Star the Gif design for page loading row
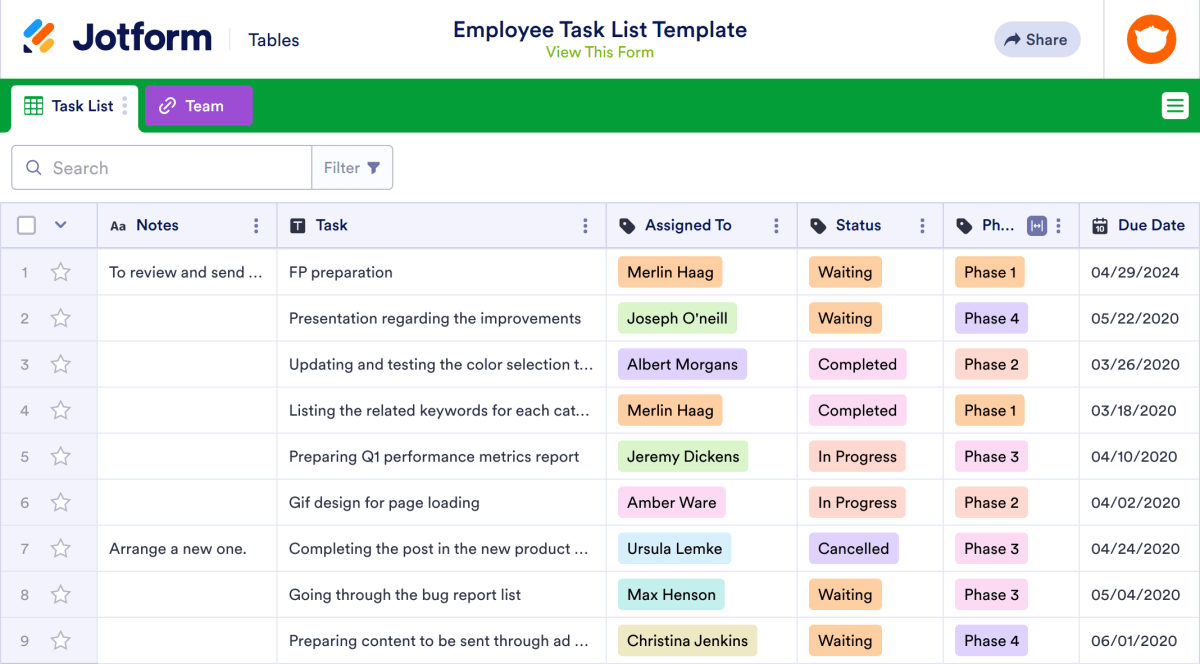This screenshot has width=1200, height=664. point(60,502)
